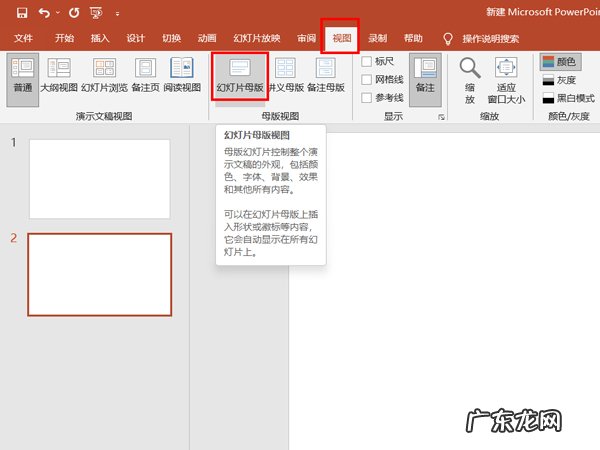
Task: Enable the Gridlines (网格线) checkbox
Action: click(367, 80)
